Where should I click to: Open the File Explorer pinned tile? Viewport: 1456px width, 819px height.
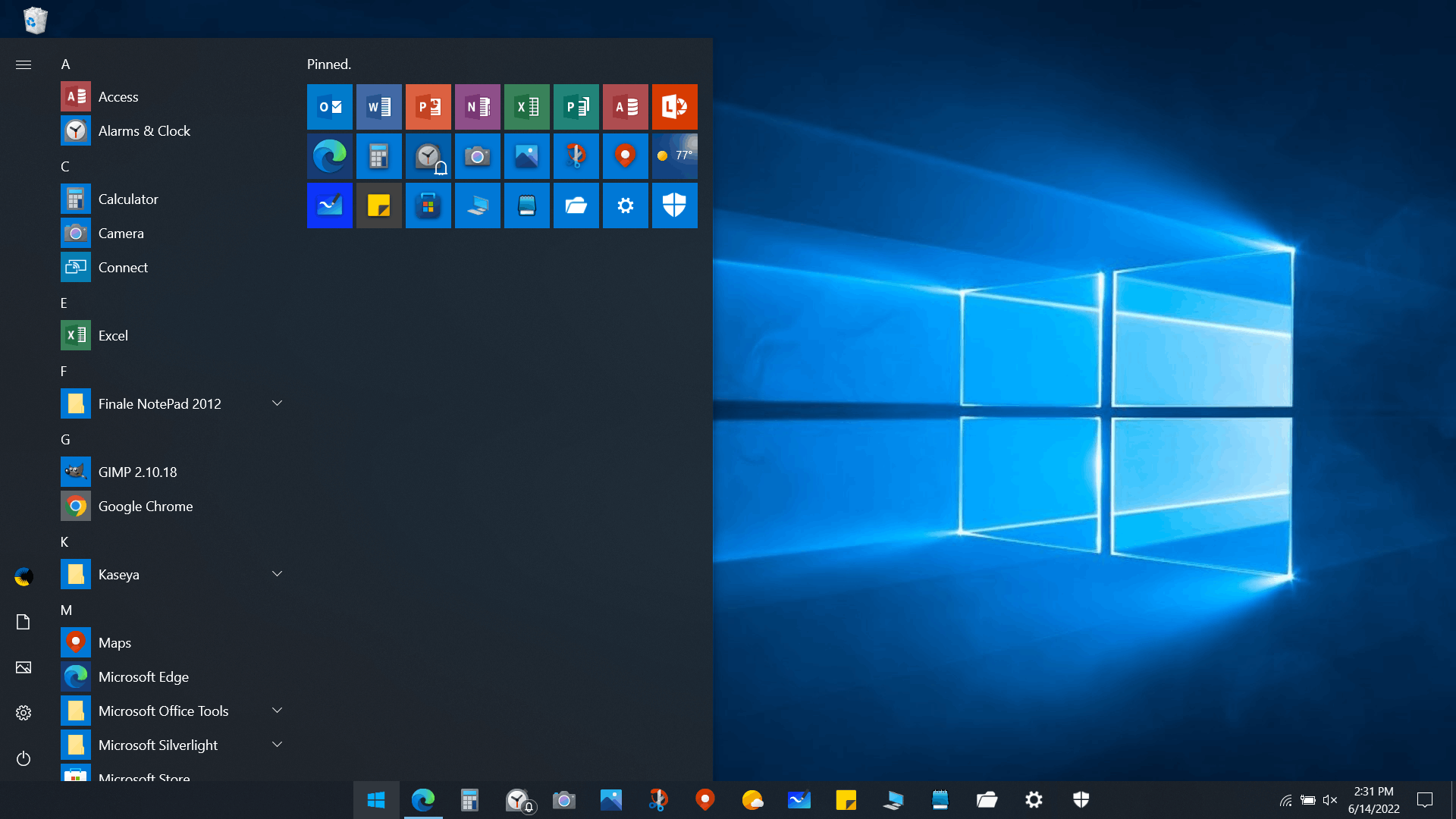[576, 206]
